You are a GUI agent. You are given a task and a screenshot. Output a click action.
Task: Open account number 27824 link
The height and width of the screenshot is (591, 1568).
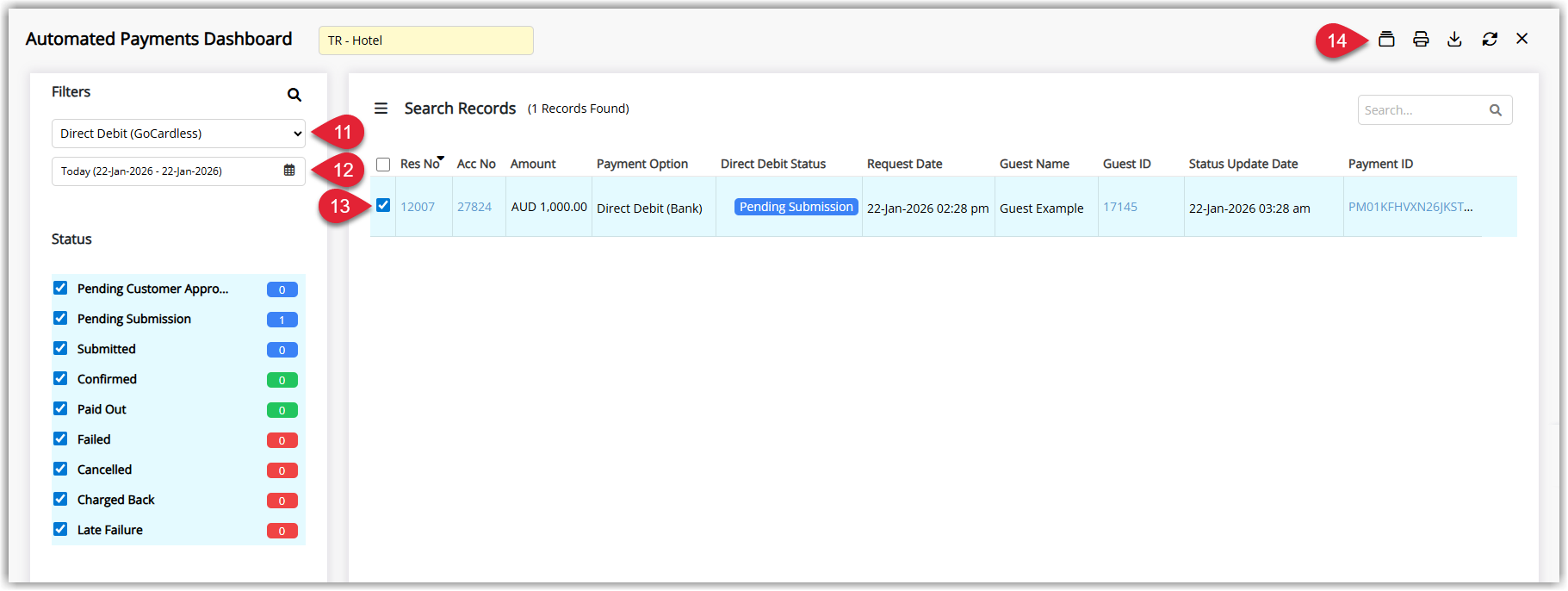tap(474, 207)
